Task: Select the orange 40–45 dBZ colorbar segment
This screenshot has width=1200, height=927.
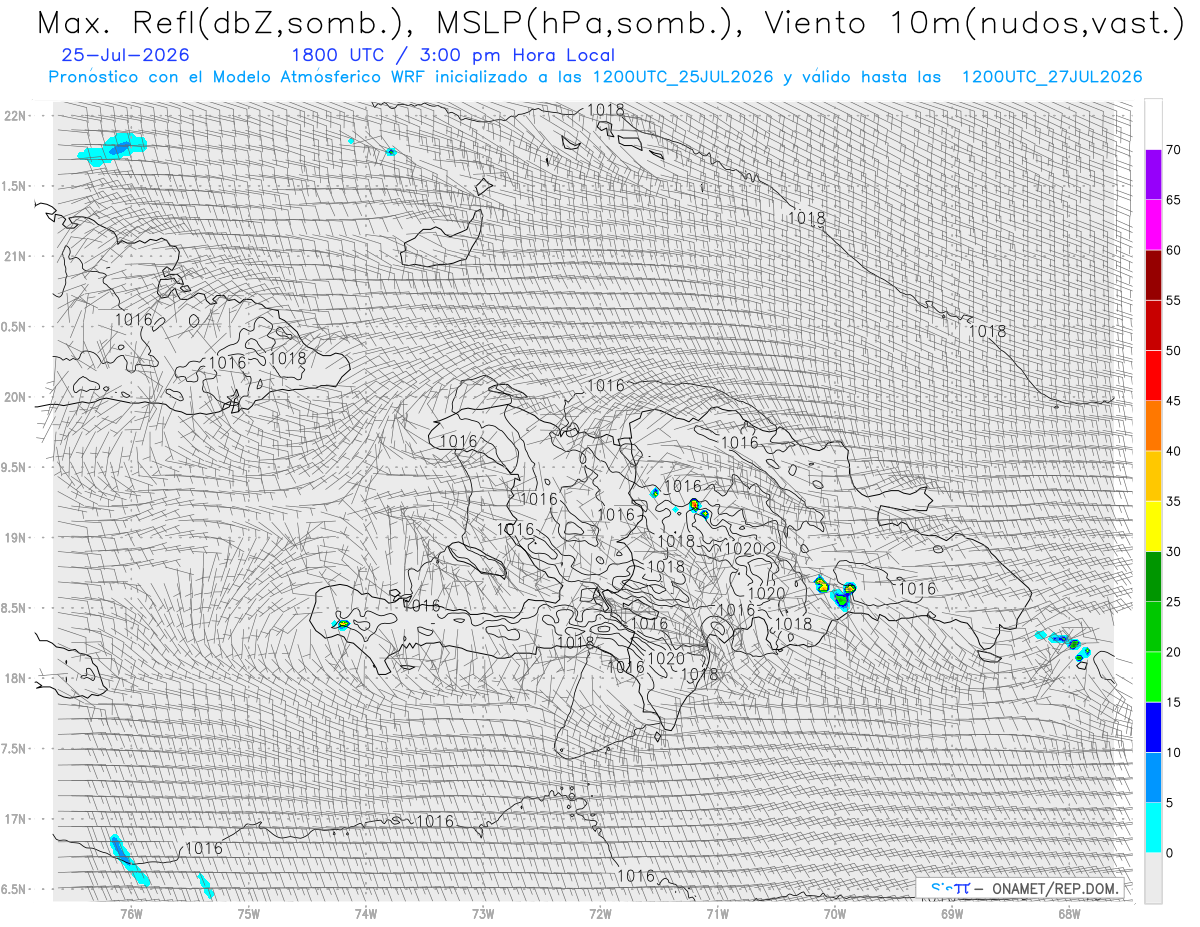Action: (1153, 426)
